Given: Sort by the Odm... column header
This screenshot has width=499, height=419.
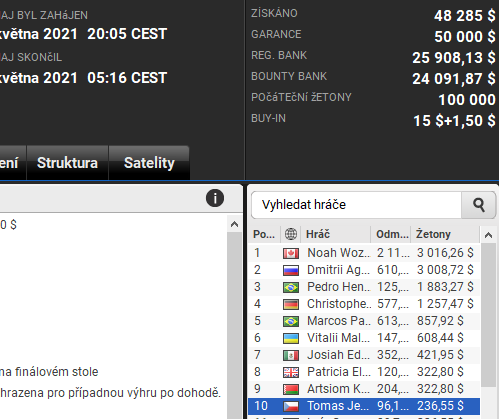Looking at the screenshot, I should (391, 234).
